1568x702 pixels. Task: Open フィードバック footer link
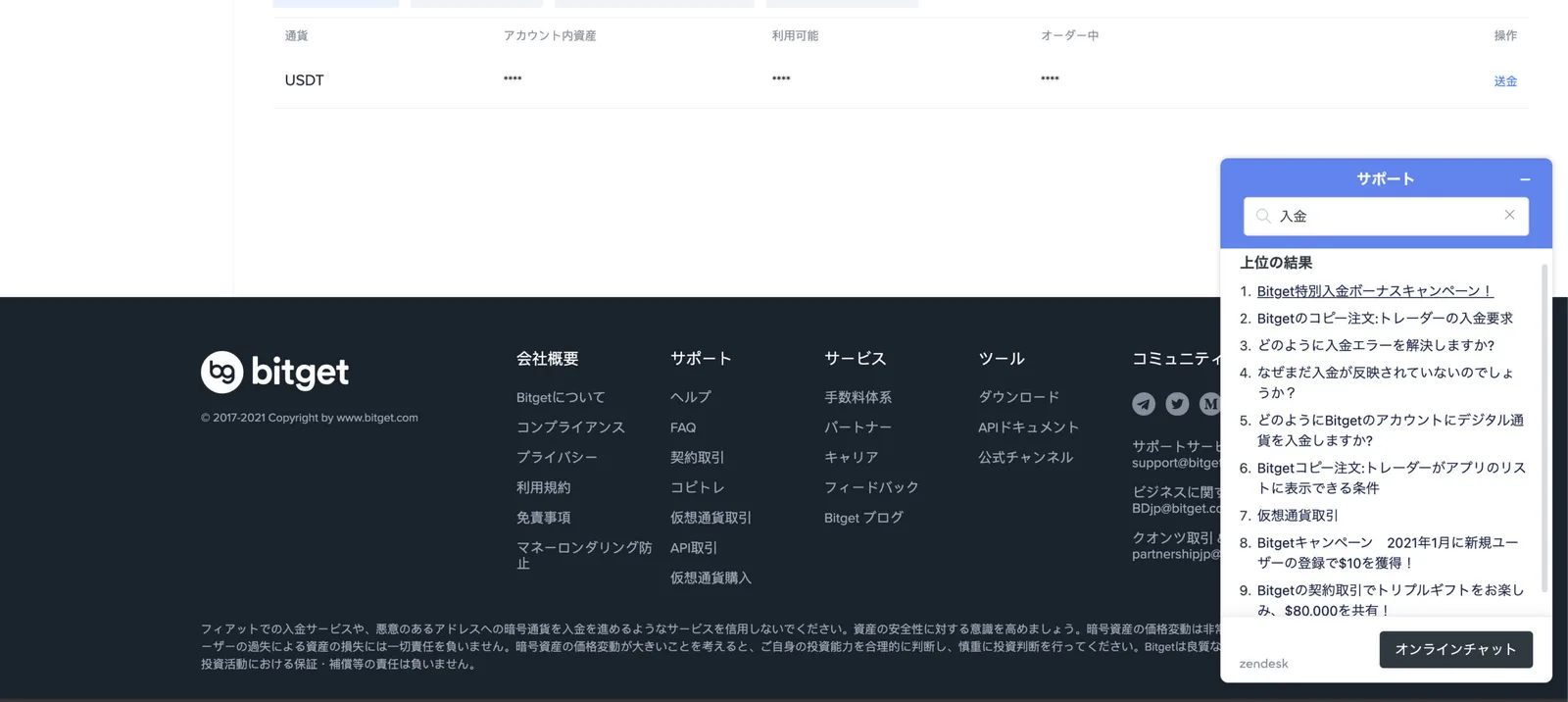871,487
